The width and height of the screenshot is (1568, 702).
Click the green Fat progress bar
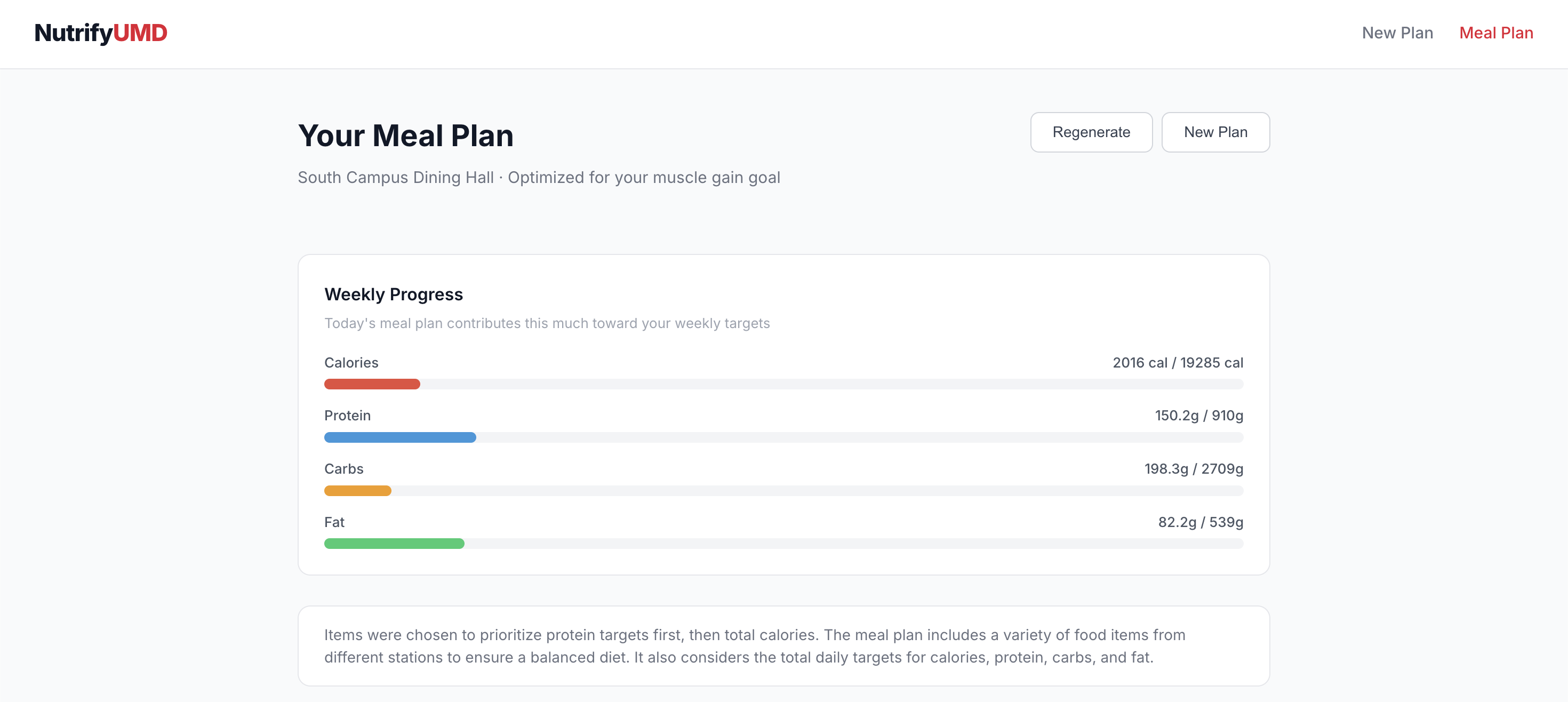point(394,544)
